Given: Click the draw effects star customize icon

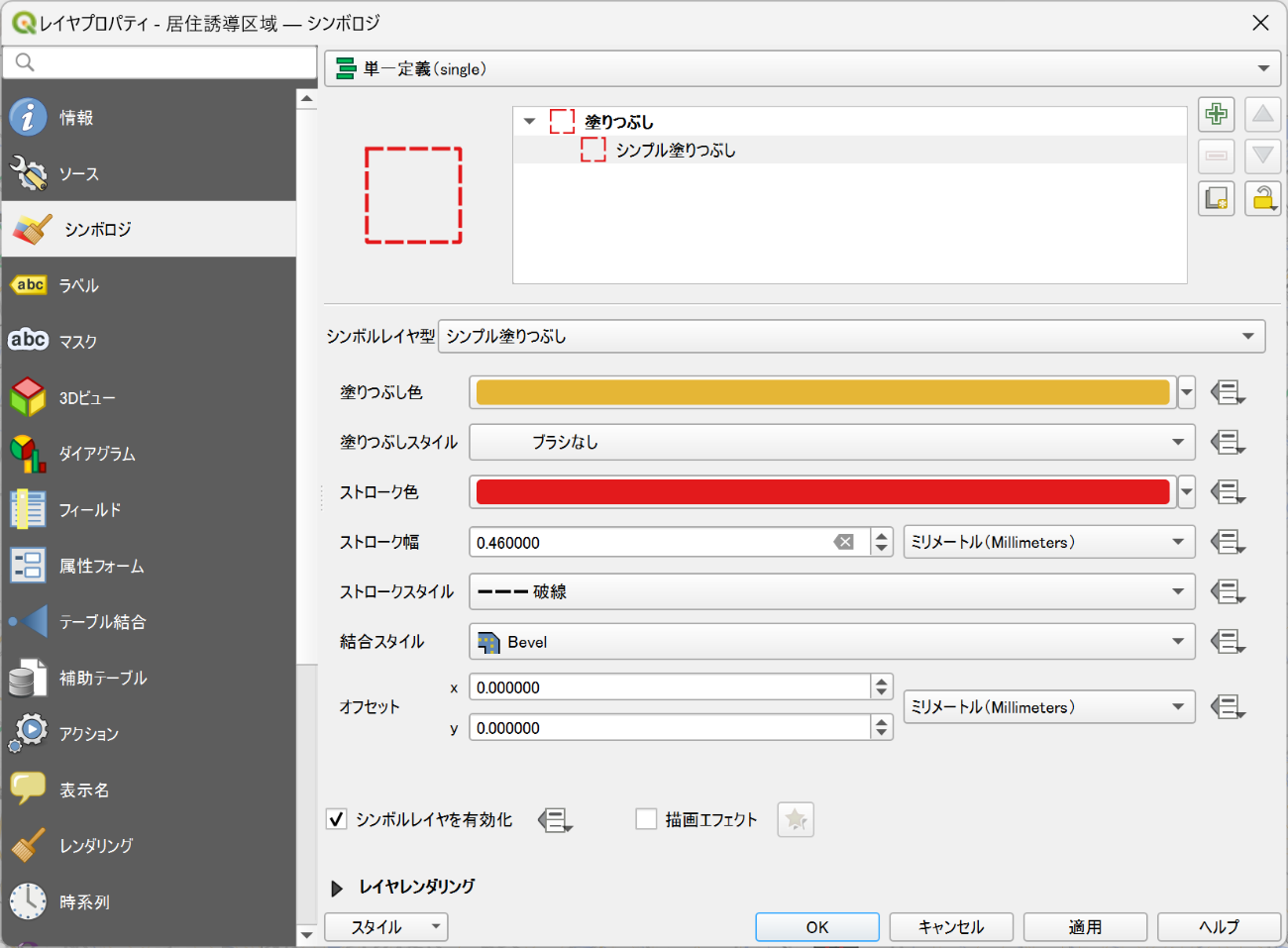Looking at the screenshot, I should tap(795, 819).
